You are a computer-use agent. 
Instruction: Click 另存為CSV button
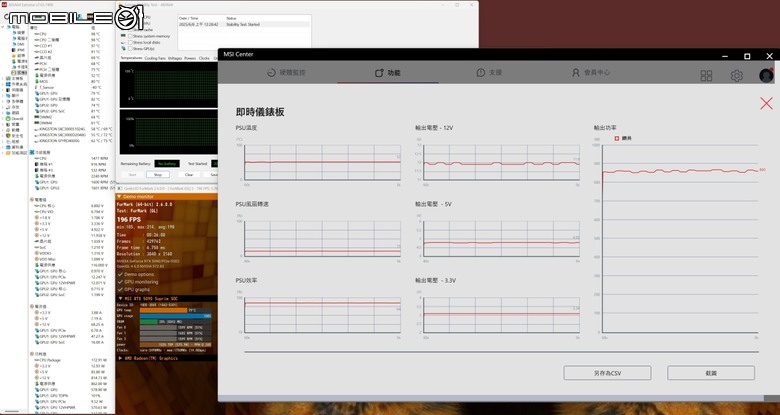[x=607, y=373]
